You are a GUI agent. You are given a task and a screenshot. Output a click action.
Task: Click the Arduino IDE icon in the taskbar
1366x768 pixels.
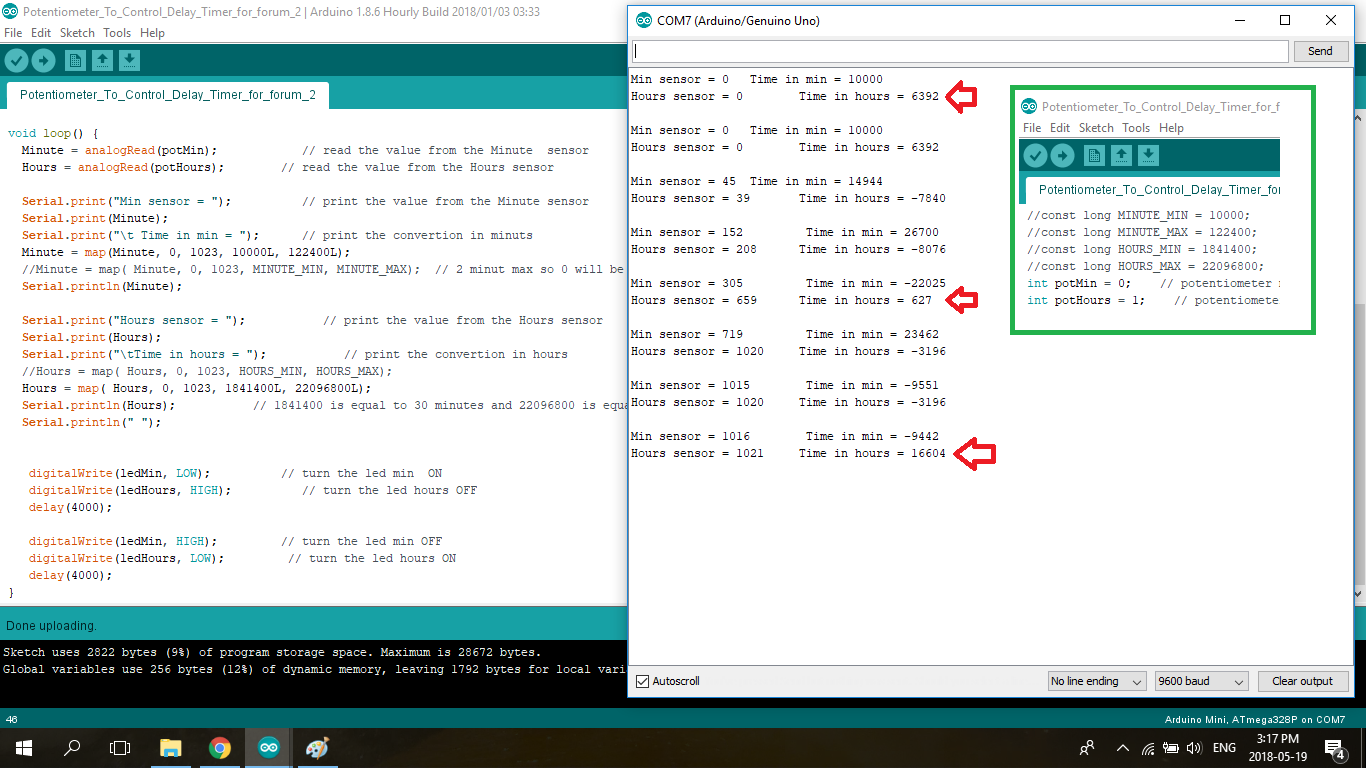tap(268, 748)
